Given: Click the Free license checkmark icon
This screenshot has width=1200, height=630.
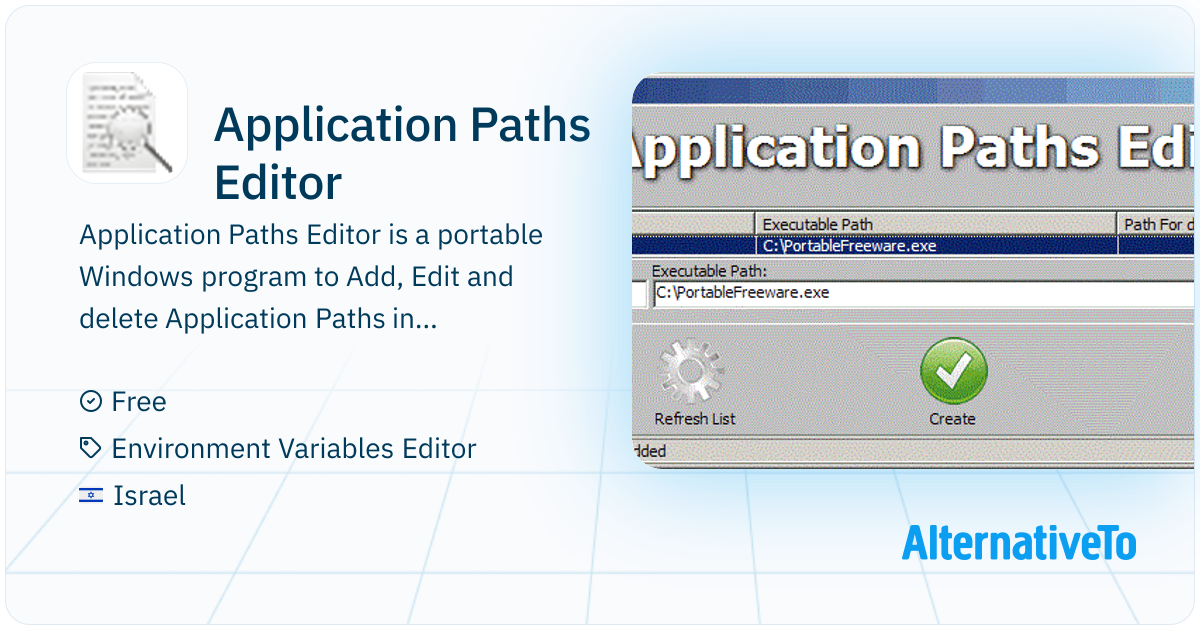Looking at the screenshot, I should point(90,402).
